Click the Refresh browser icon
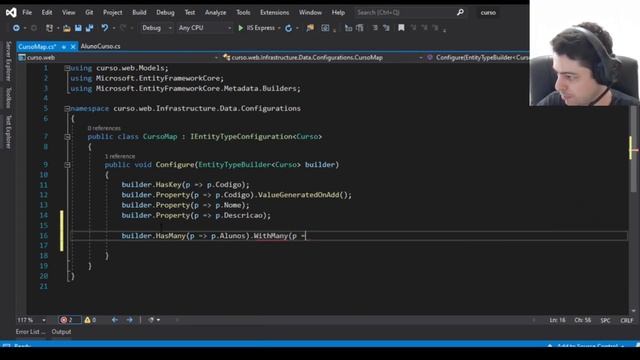 pos(289,28)
